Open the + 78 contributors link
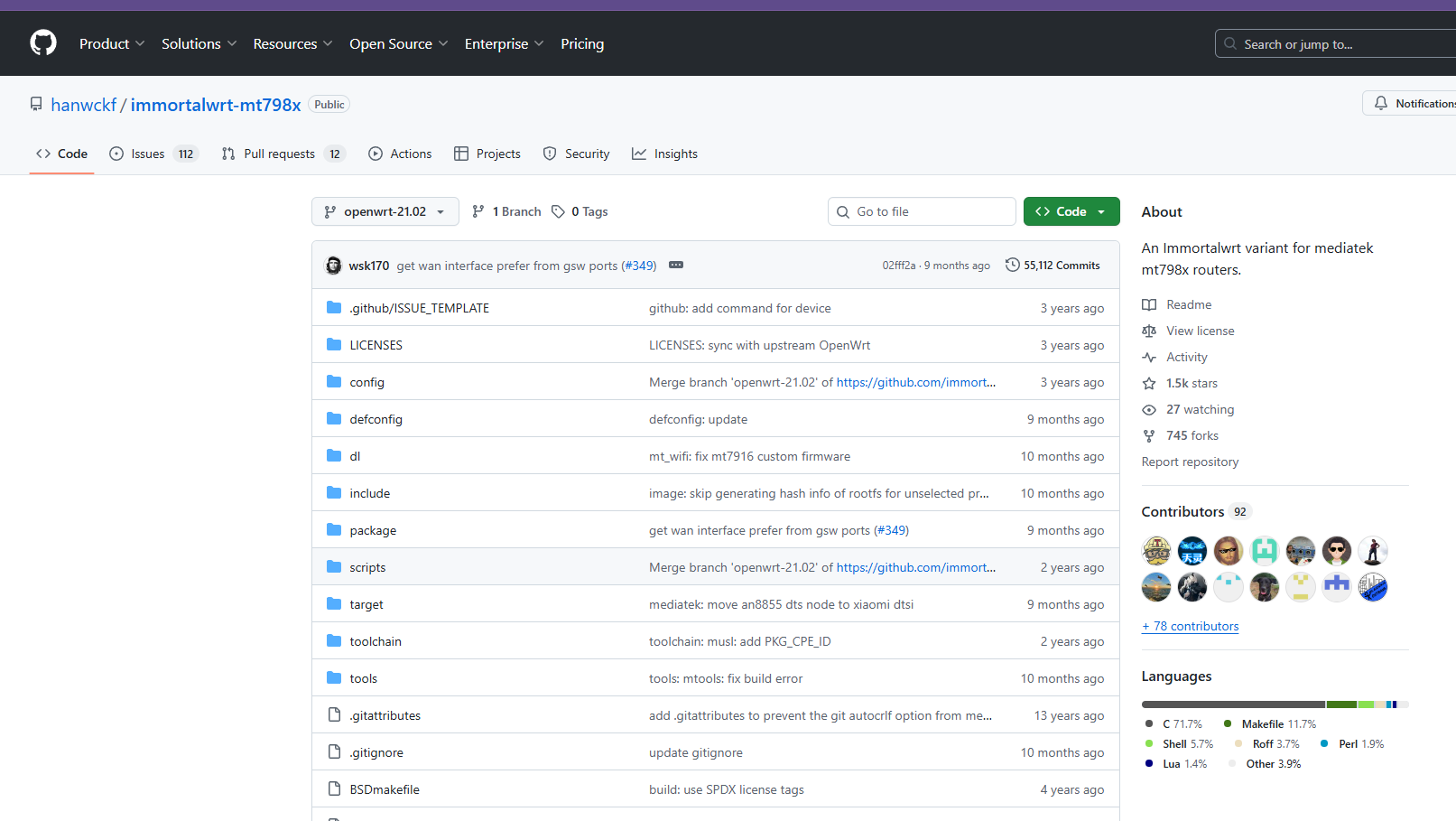Screen dimensions: 1456x821 point(1190,626)
